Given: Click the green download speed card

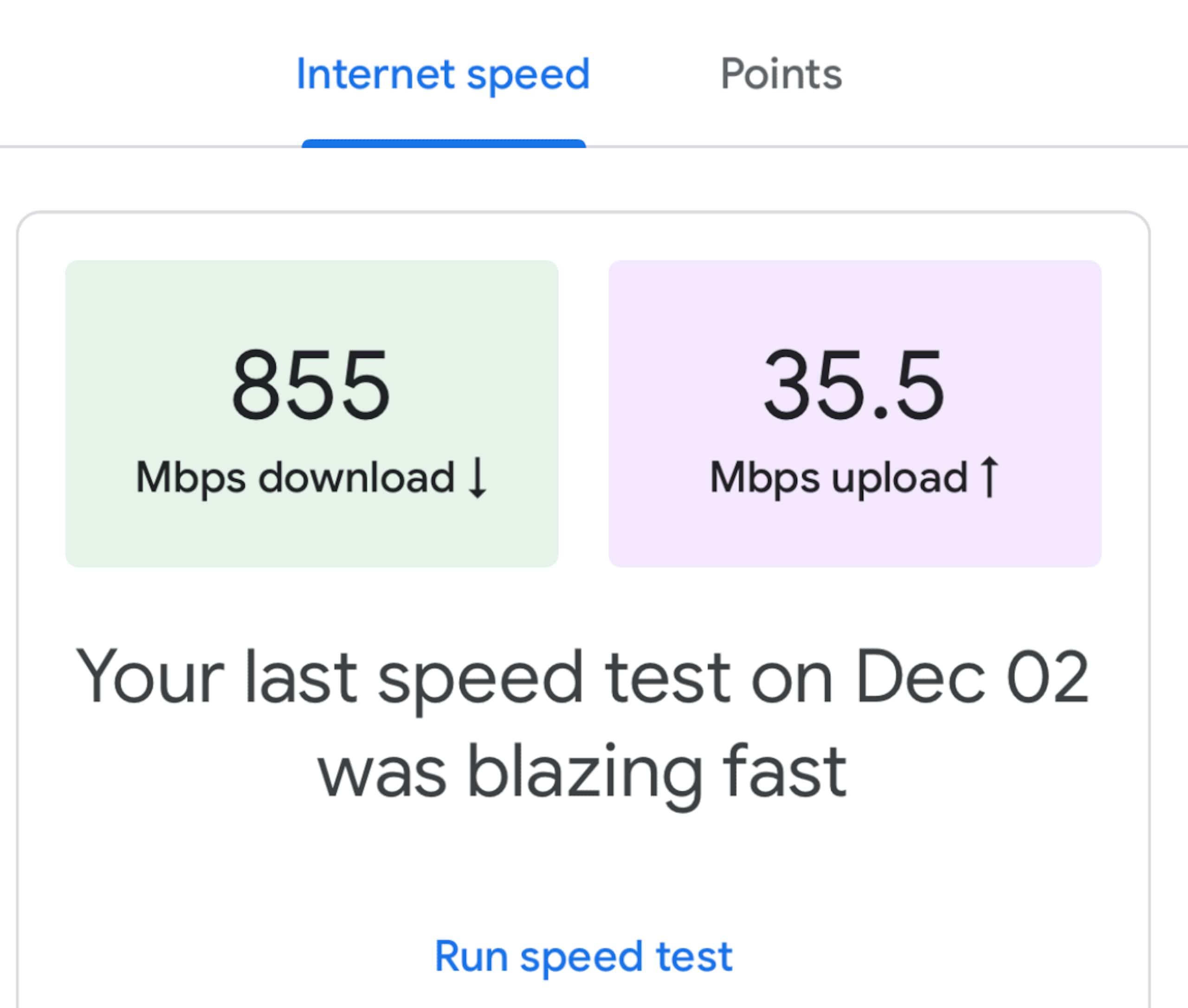Looking at the screenshot, I should [x=311, y=413].
